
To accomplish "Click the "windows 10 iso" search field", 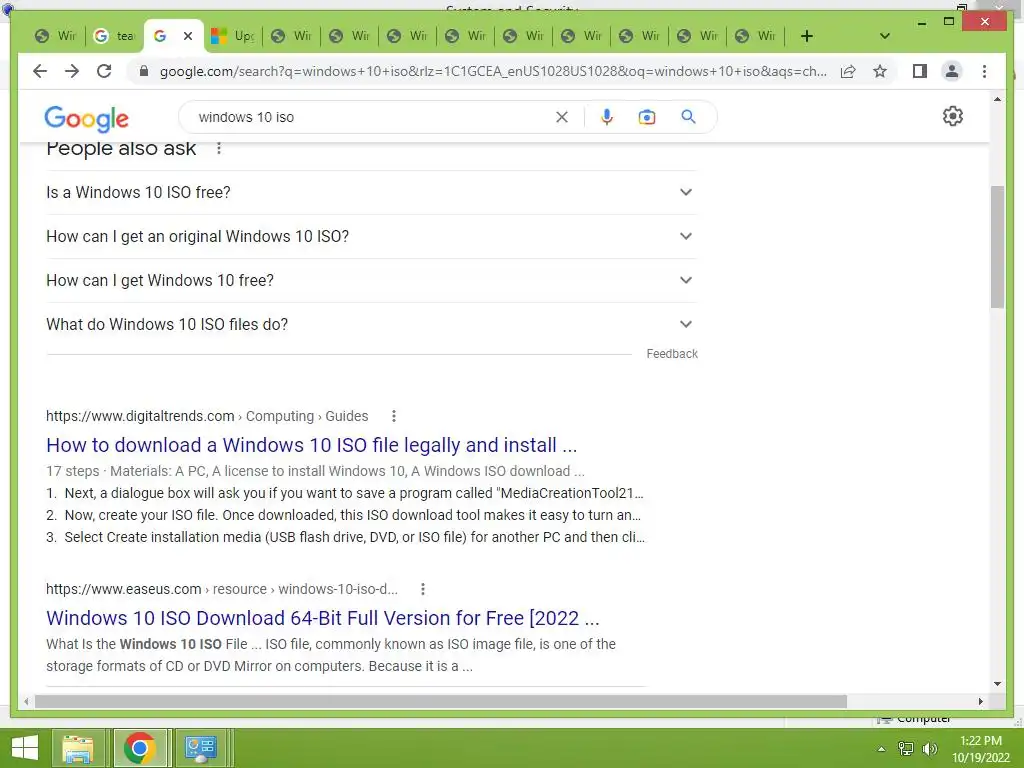I will (x=372, y=117).
